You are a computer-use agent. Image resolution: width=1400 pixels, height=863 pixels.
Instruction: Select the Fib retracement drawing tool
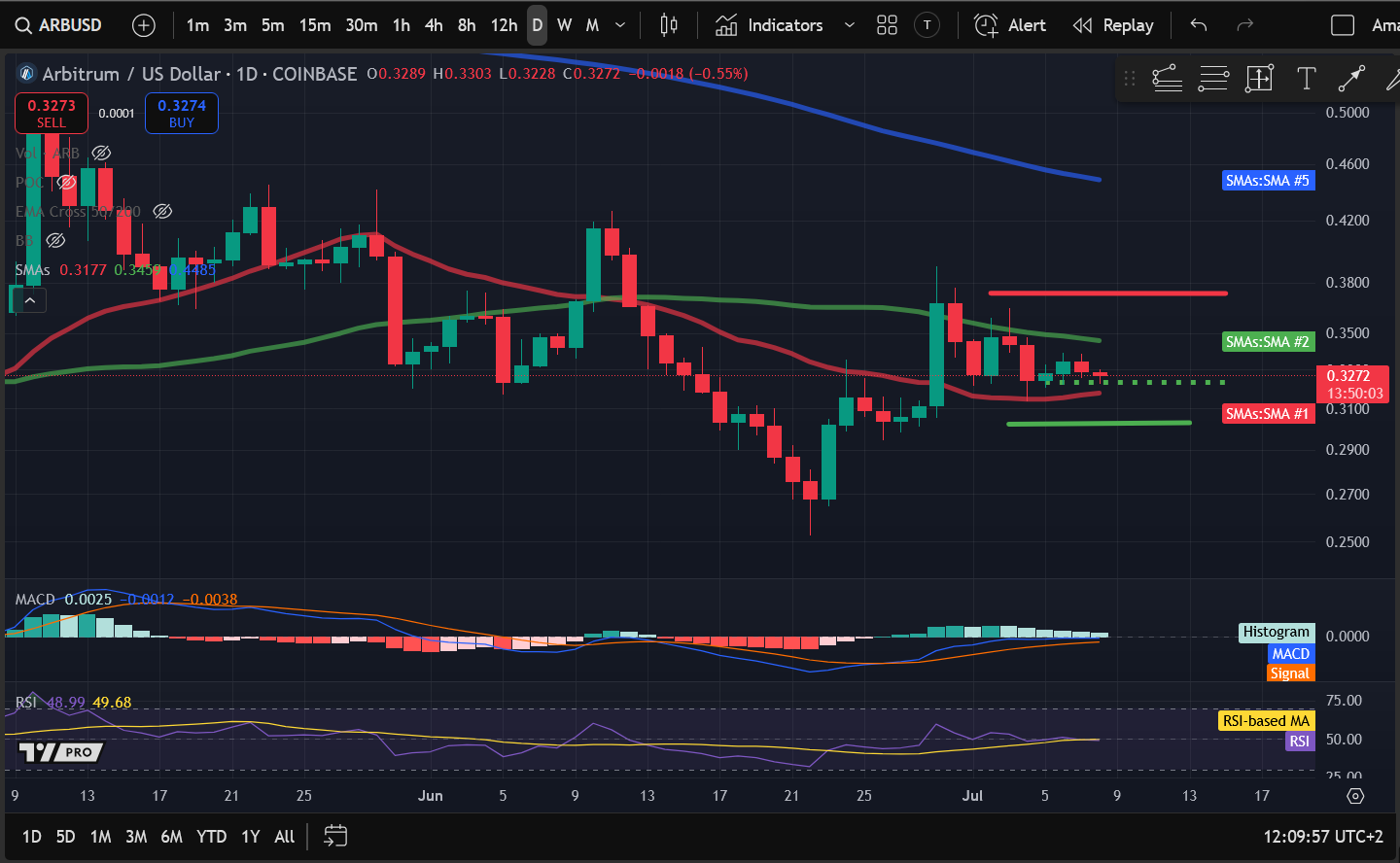(1167, 79)
